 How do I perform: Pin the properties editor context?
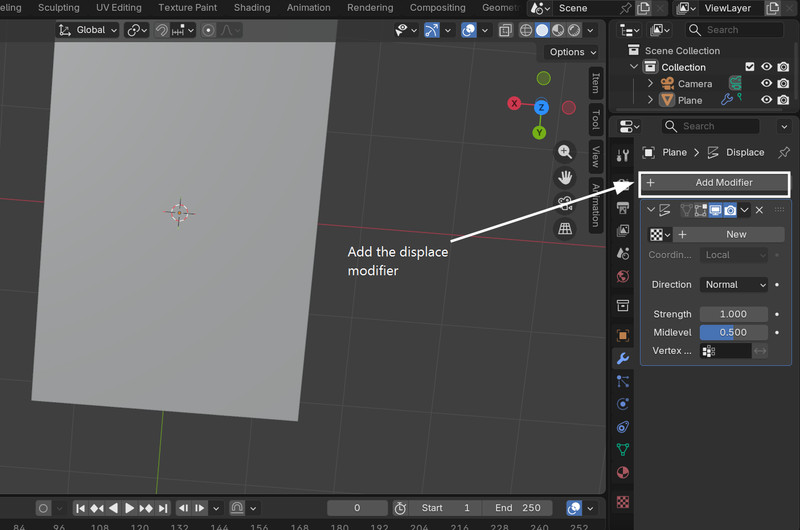[x=784, y=153]
